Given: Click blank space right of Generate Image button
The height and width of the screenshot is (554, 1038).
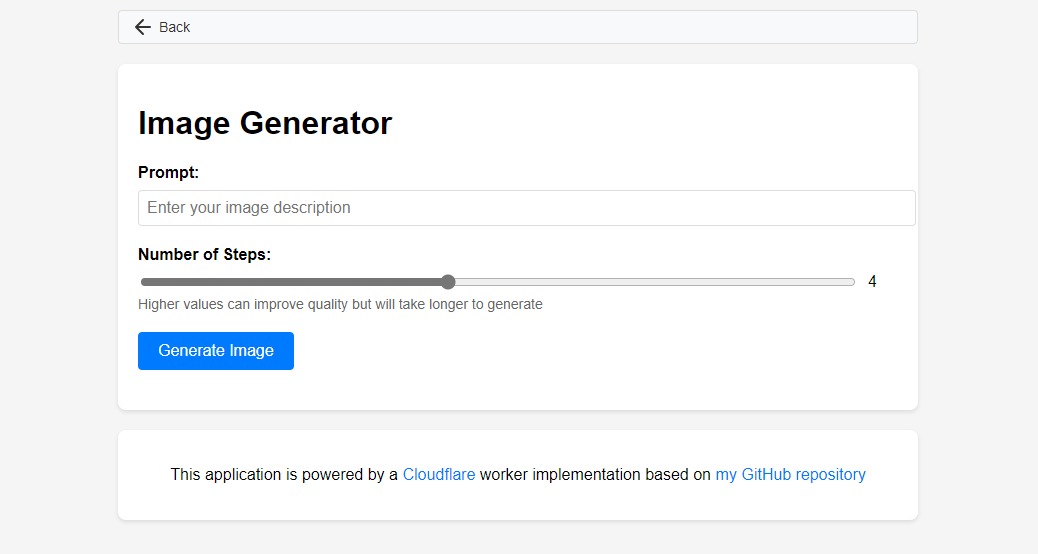Looking at the screenshot, I should (600, 351).
